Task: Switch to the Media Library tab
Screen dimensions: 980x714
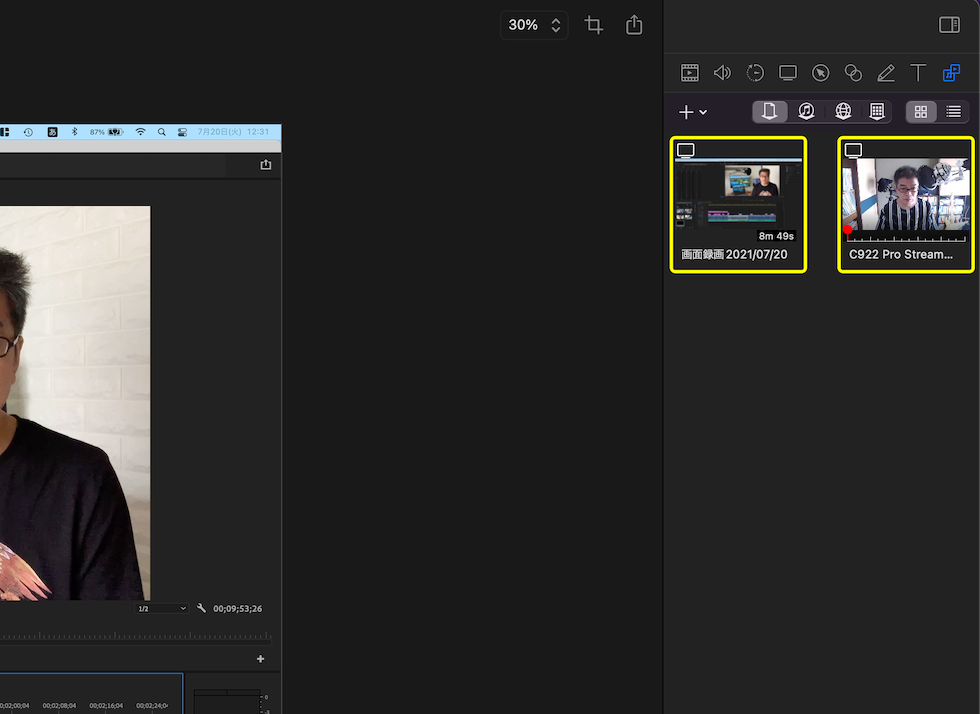Action: (x=951, y=73)
